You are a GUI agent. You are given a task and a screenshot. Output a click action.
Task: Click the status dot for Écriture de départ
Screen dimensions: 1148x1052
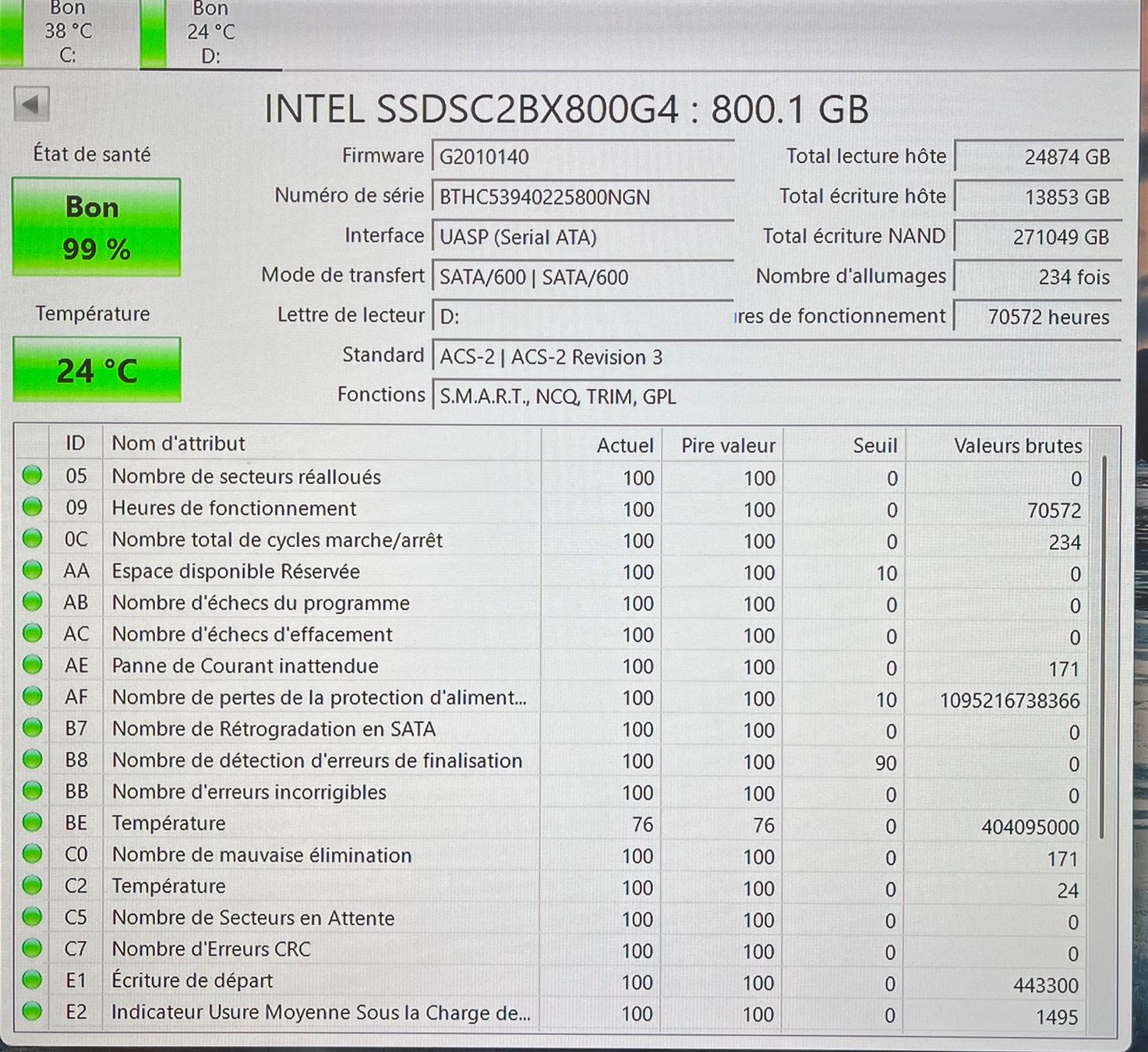(32, 980)
